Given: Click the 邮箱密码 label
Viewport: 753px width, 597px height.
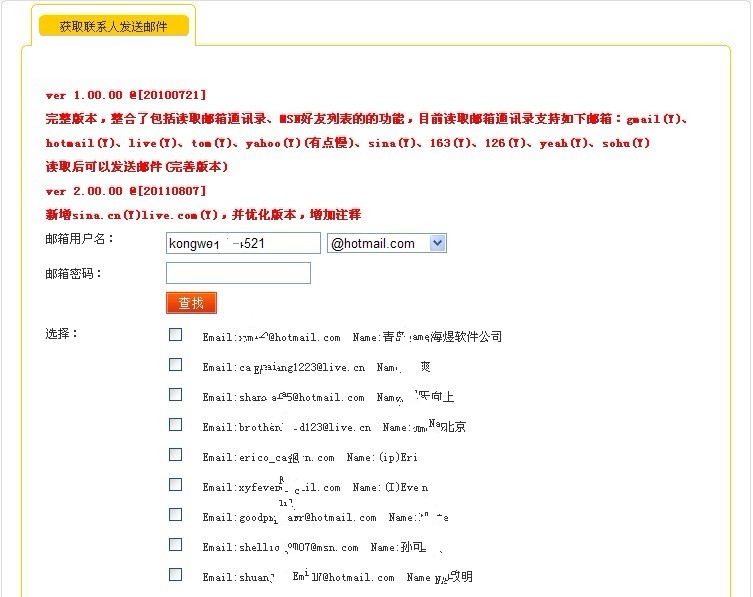Looking at the screenshot, I should tap(73, 274).
